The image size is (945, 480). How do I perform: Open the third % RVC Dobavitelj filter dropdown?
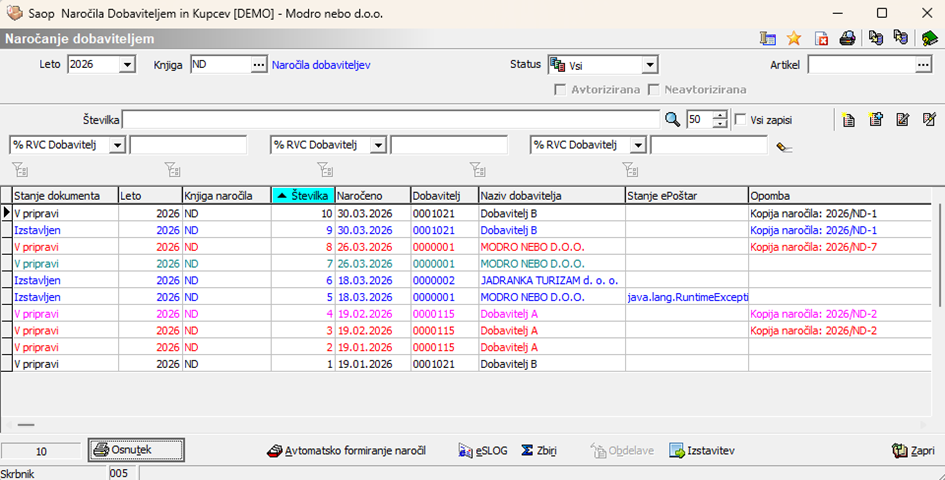638,145
